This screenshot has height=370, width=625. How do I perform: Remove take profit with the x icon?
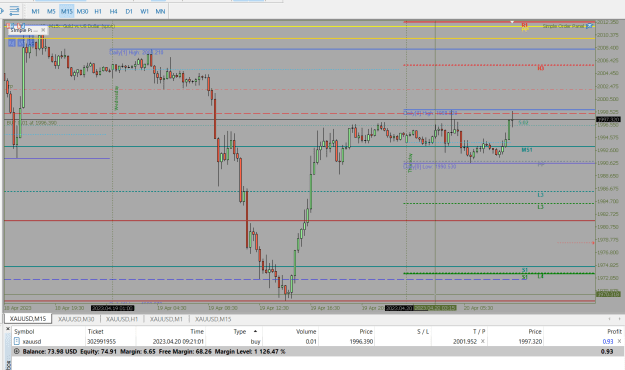(483, 341)
